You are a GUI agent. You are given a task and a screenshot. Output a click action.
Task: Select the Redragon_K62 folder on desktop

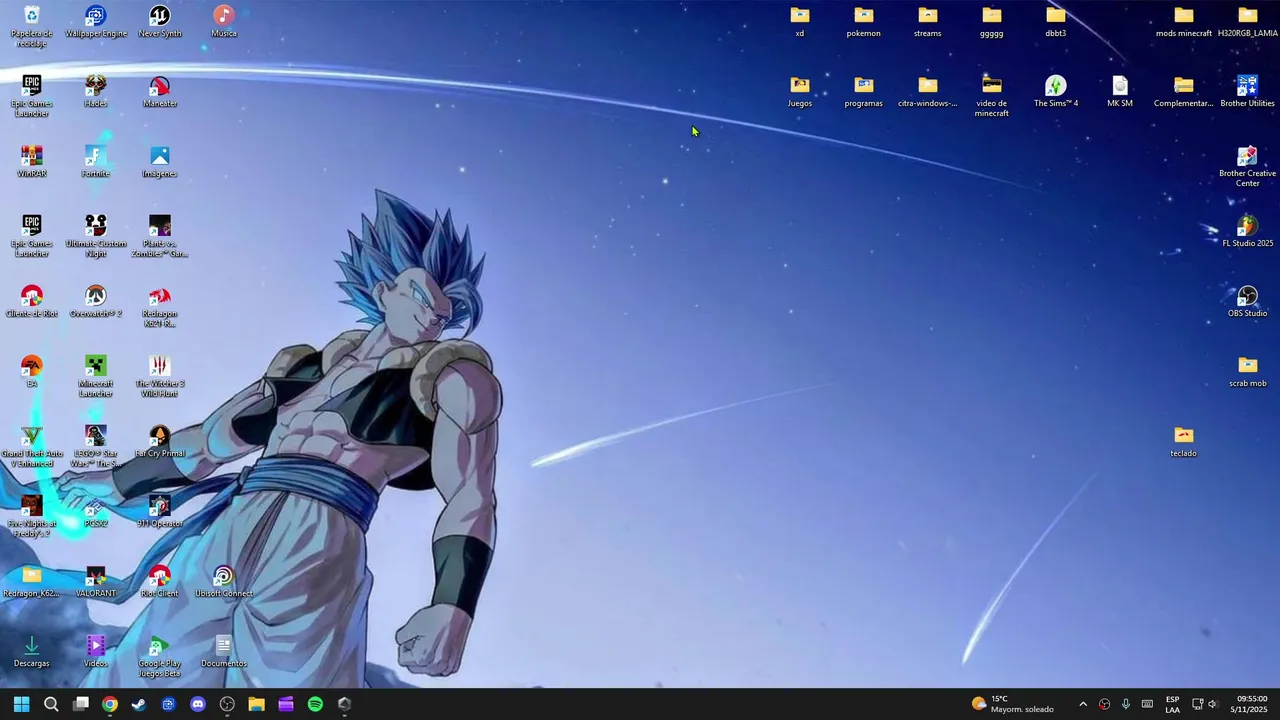32,582
